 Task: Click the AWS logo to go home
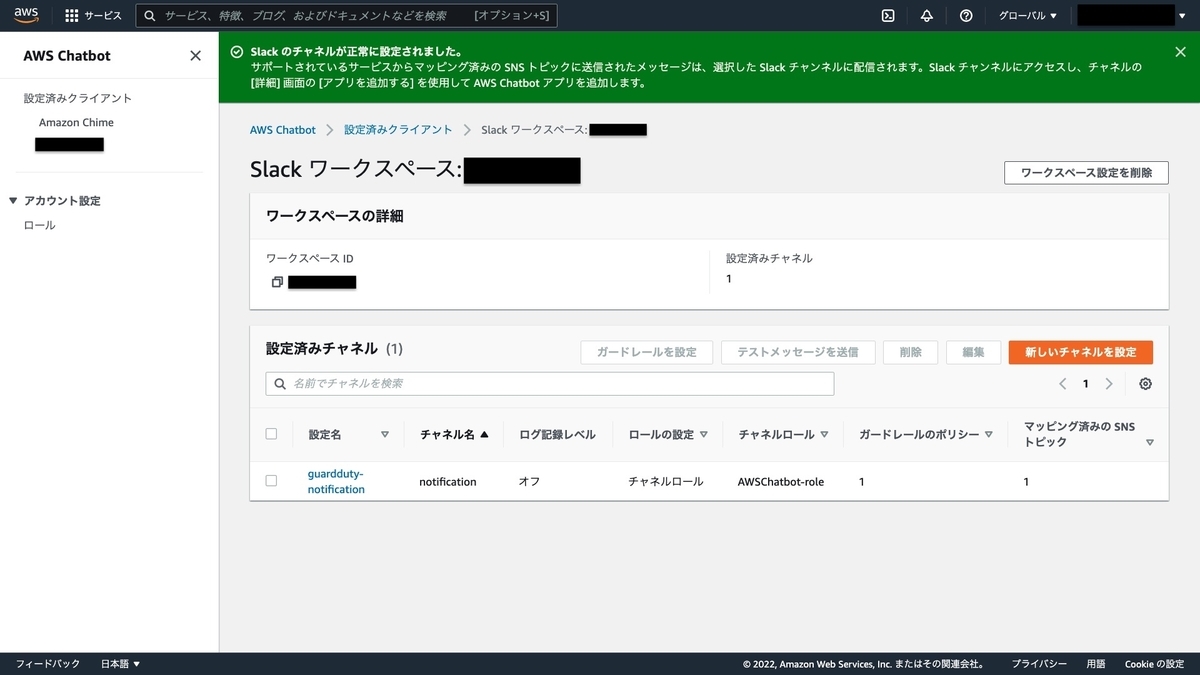(25, 14)
